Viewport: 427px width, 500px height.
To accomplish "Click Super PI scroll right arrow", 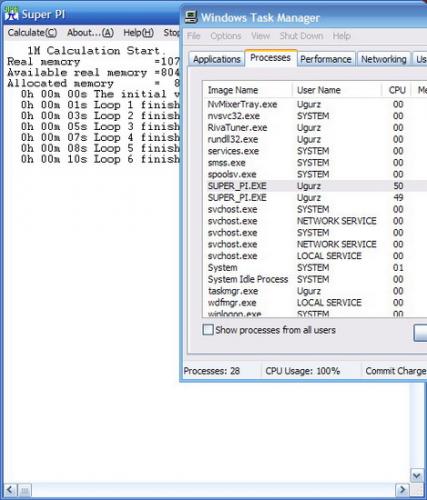I will (x=402, y=490).
